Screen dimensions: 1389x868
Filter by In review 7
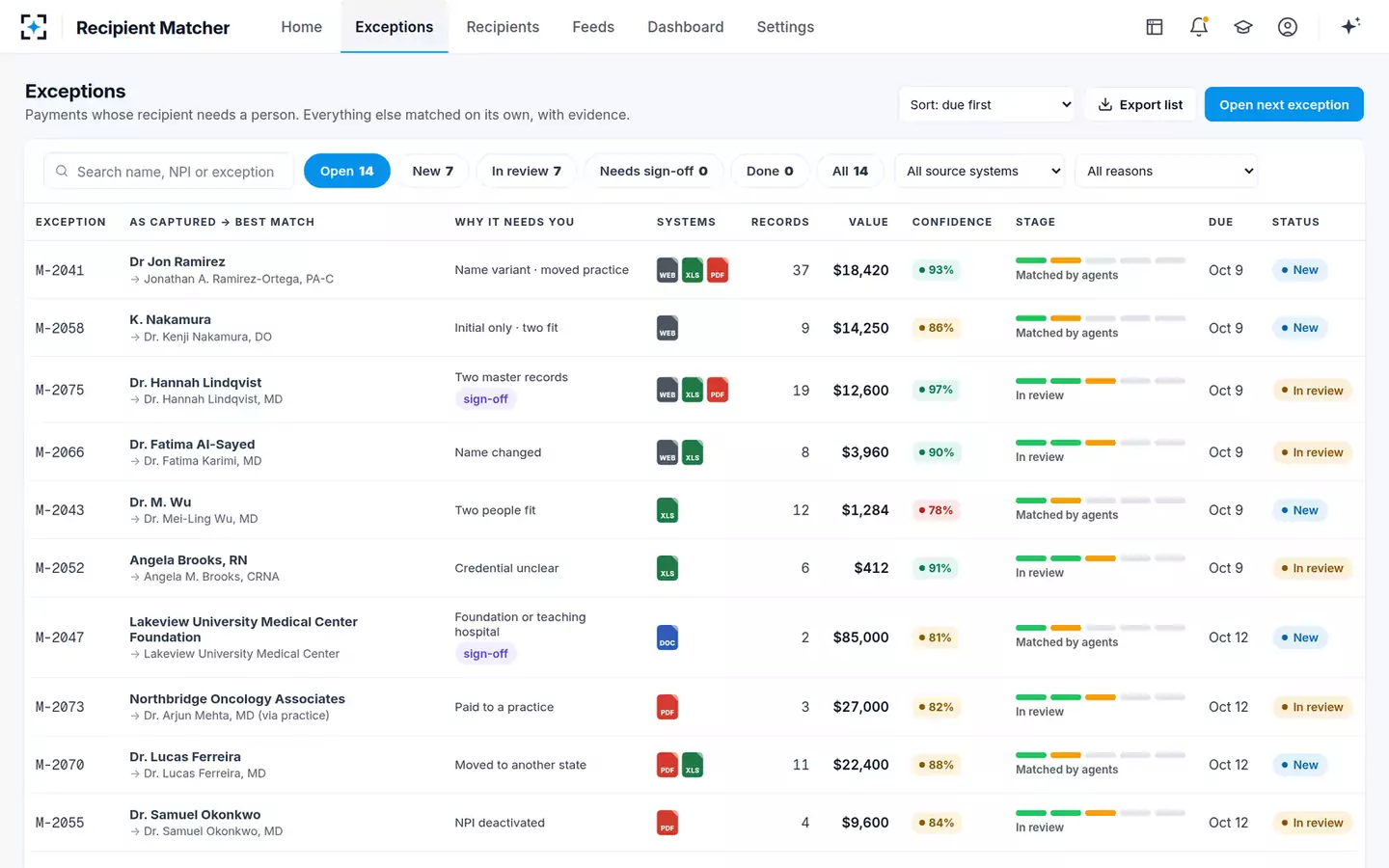point(527,171)
